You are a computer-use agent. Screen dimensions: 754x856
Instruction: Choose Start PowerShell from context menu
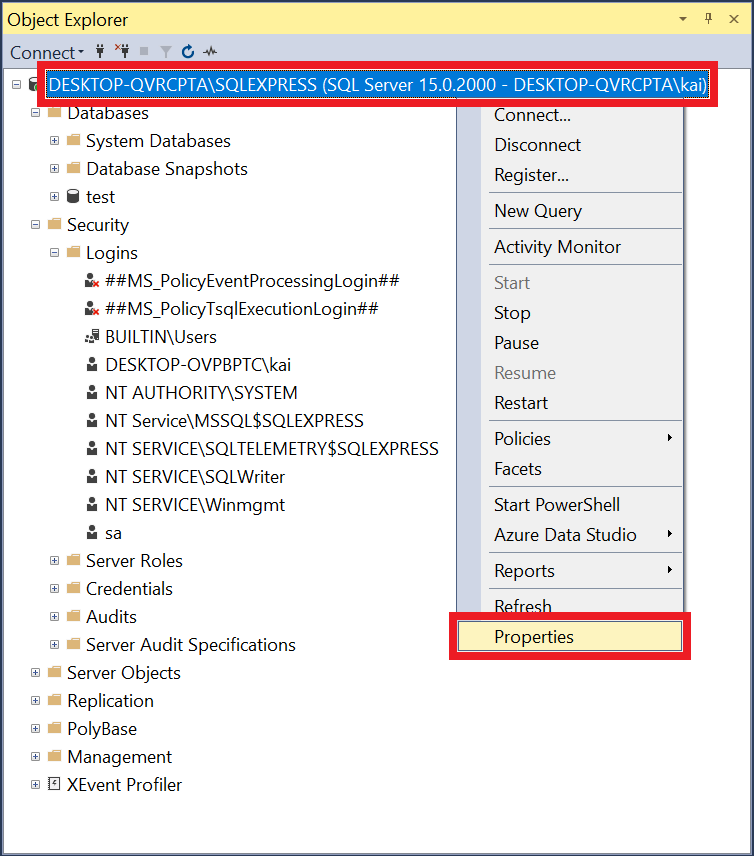pos(569,504)
